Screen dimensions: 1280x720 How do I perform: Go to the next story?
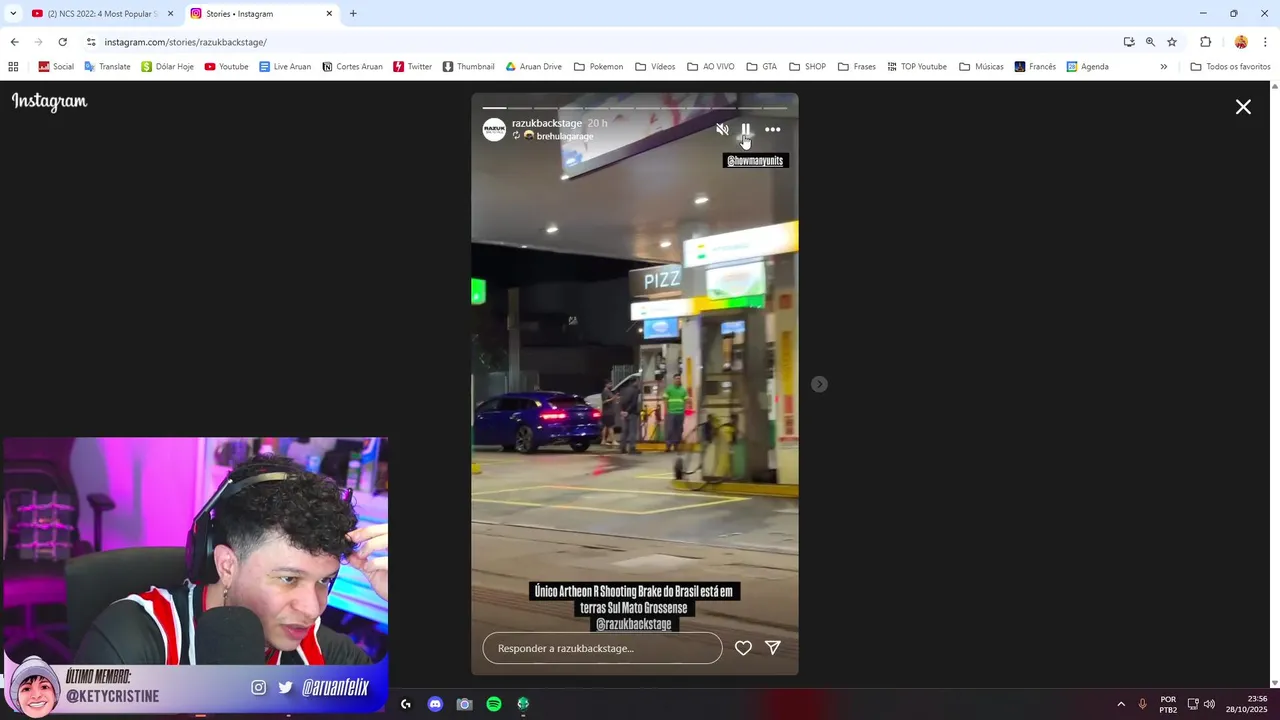[x=819, y=384]
